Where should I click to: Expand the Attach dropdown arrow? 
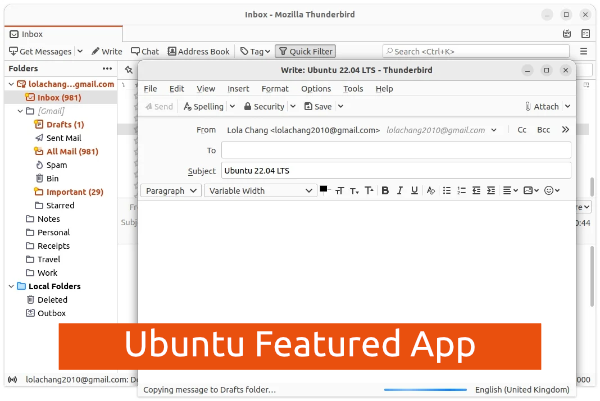click(567, 107)
